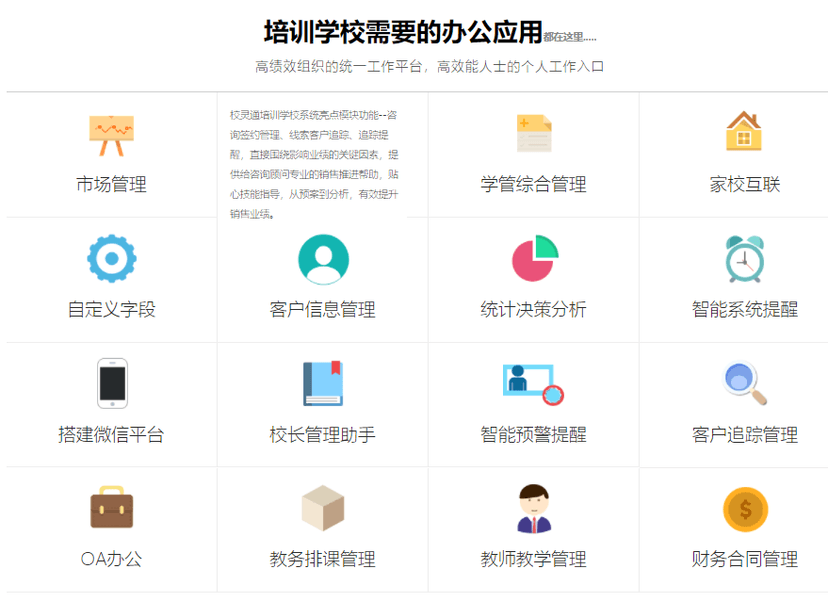Click the 智能系统提醒 label
828x602 pixels.
(x=745, y=309)
